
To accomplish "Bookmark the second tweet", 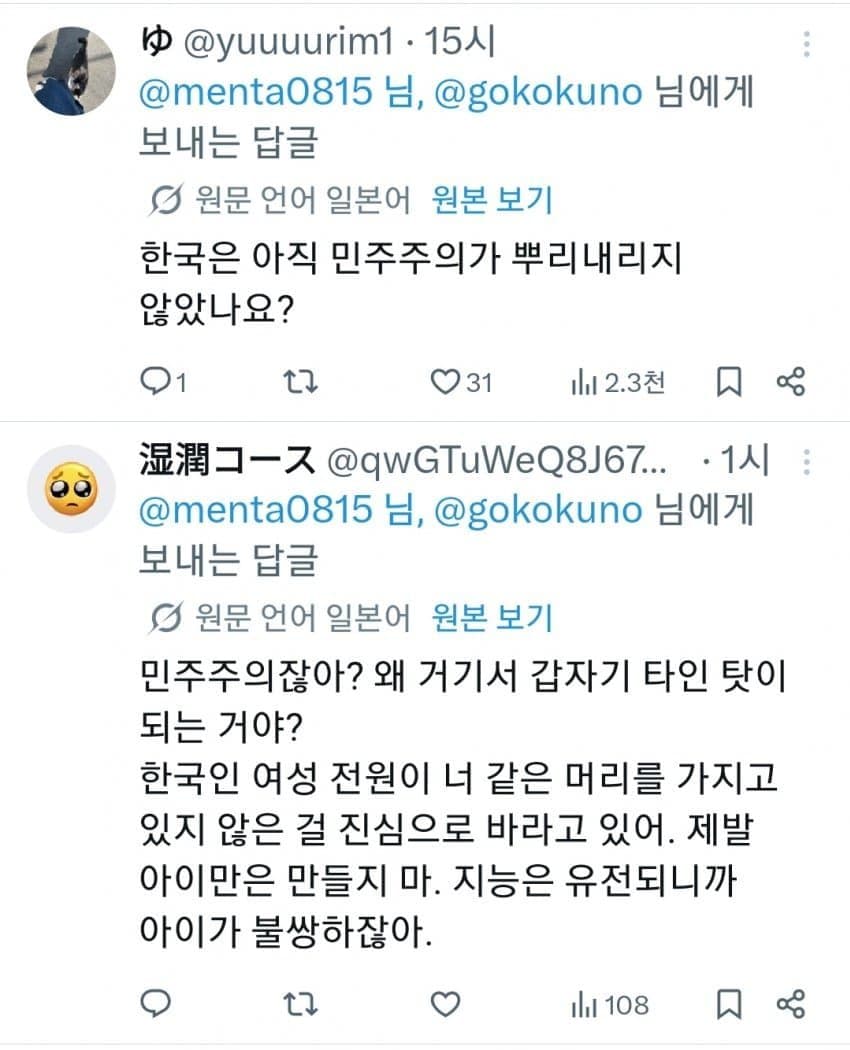I will [x=729, y=1004].
